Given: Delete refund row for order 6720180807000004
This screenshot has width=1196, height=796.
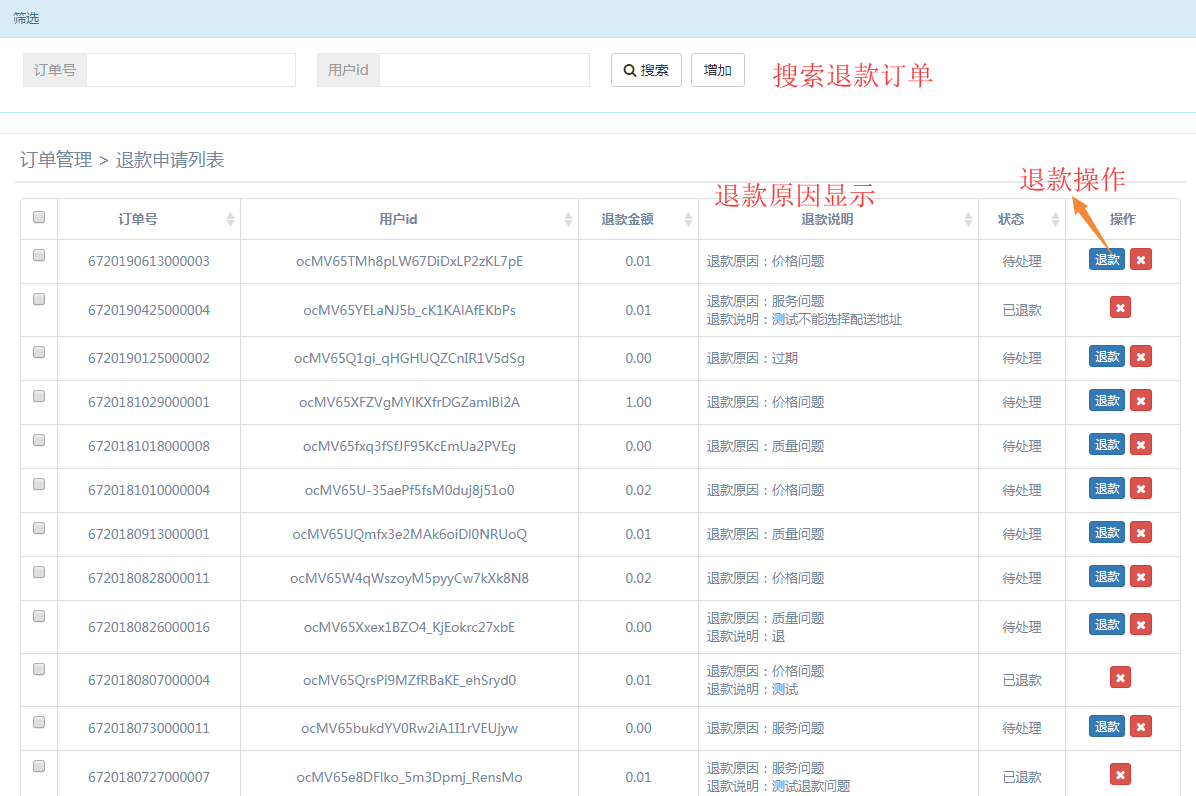Looking at the screenshot, I should [x=1120, y=678].
